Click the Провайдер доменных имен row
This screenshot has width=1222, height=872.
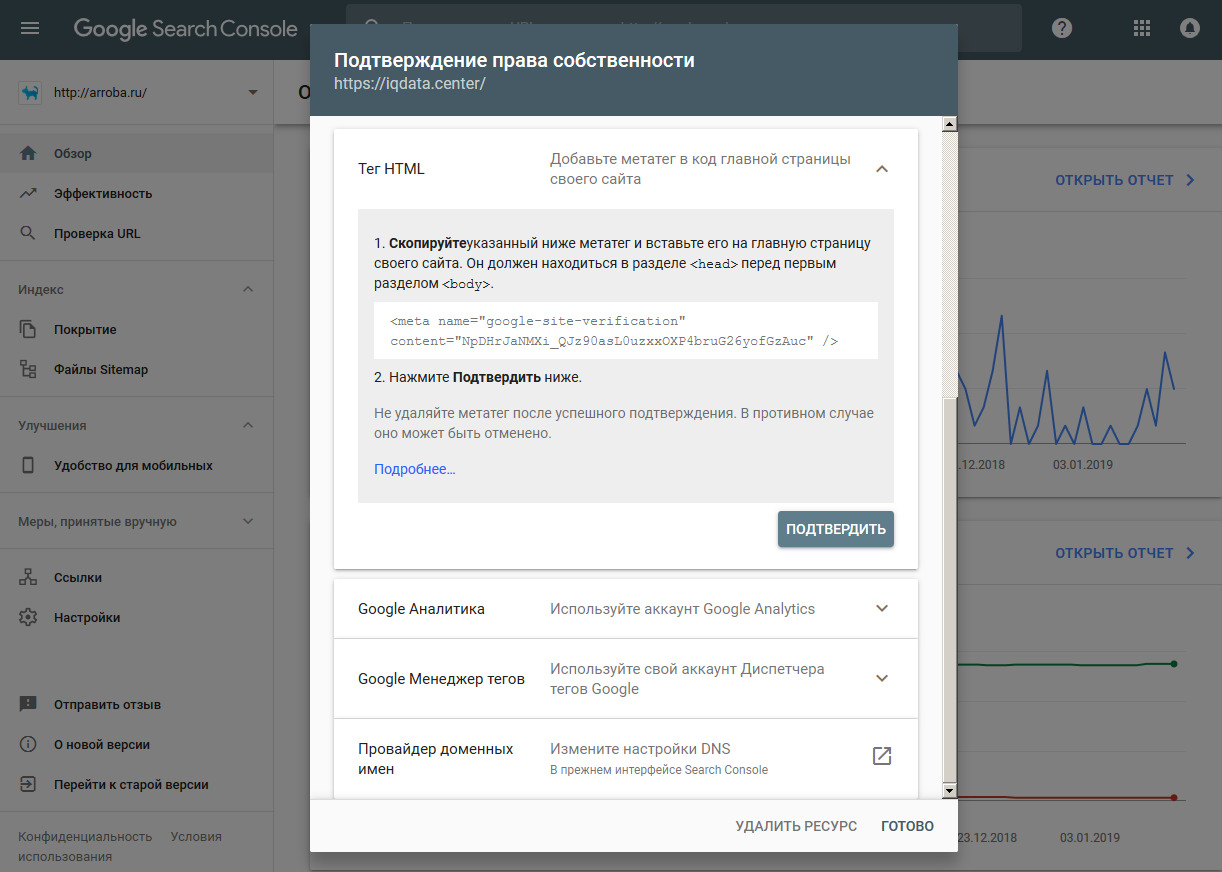(x=626, y=759)
